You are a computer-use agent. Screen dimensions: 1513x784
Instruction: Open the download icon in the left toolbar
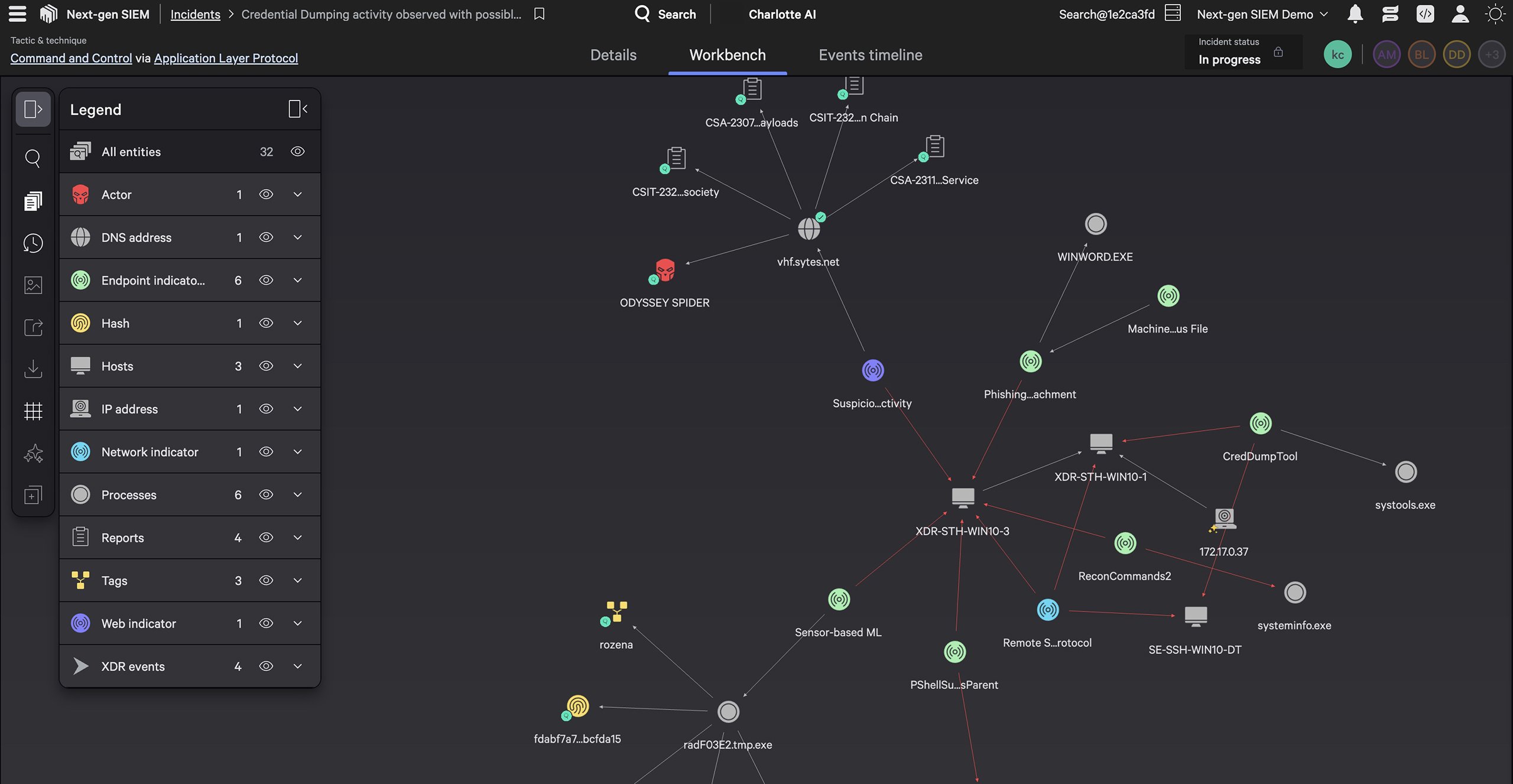click(33, 369)
